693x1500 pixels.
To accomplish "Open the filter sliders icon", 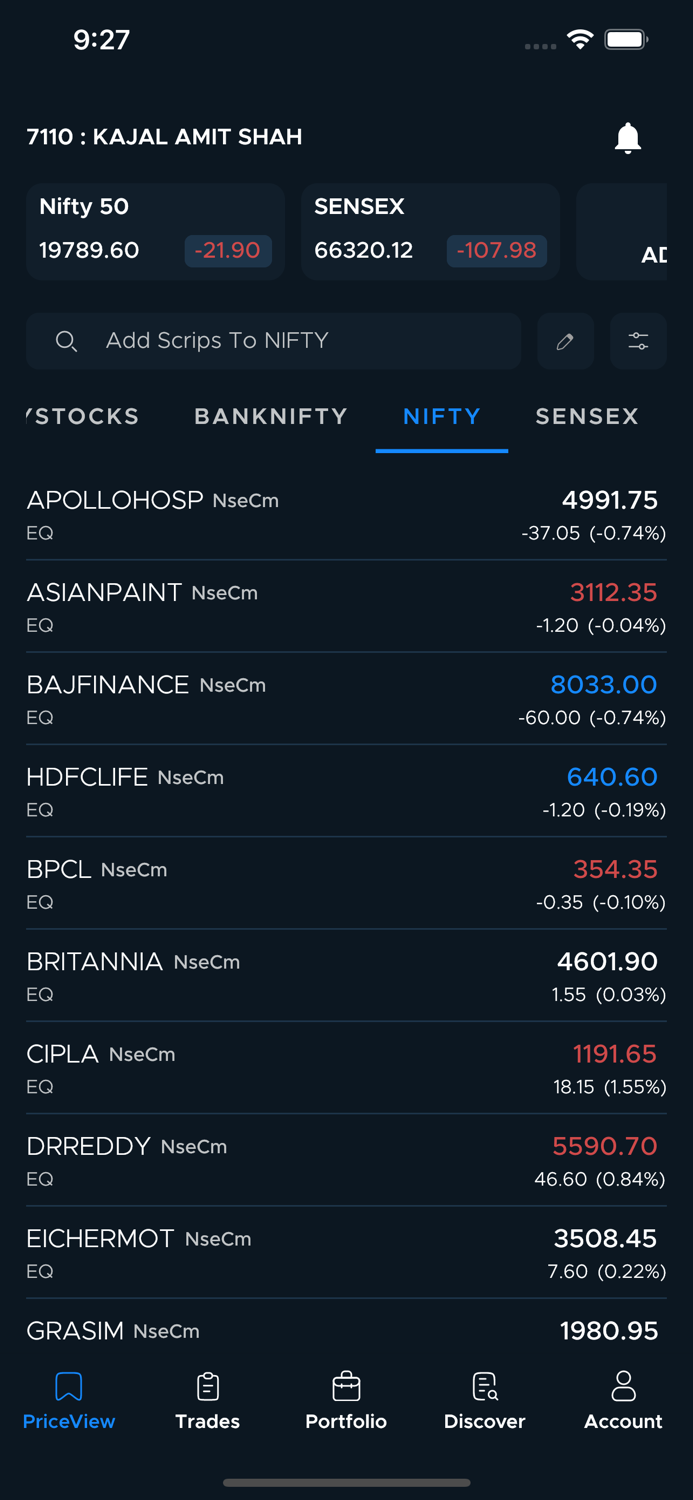I will pos(638,342).
